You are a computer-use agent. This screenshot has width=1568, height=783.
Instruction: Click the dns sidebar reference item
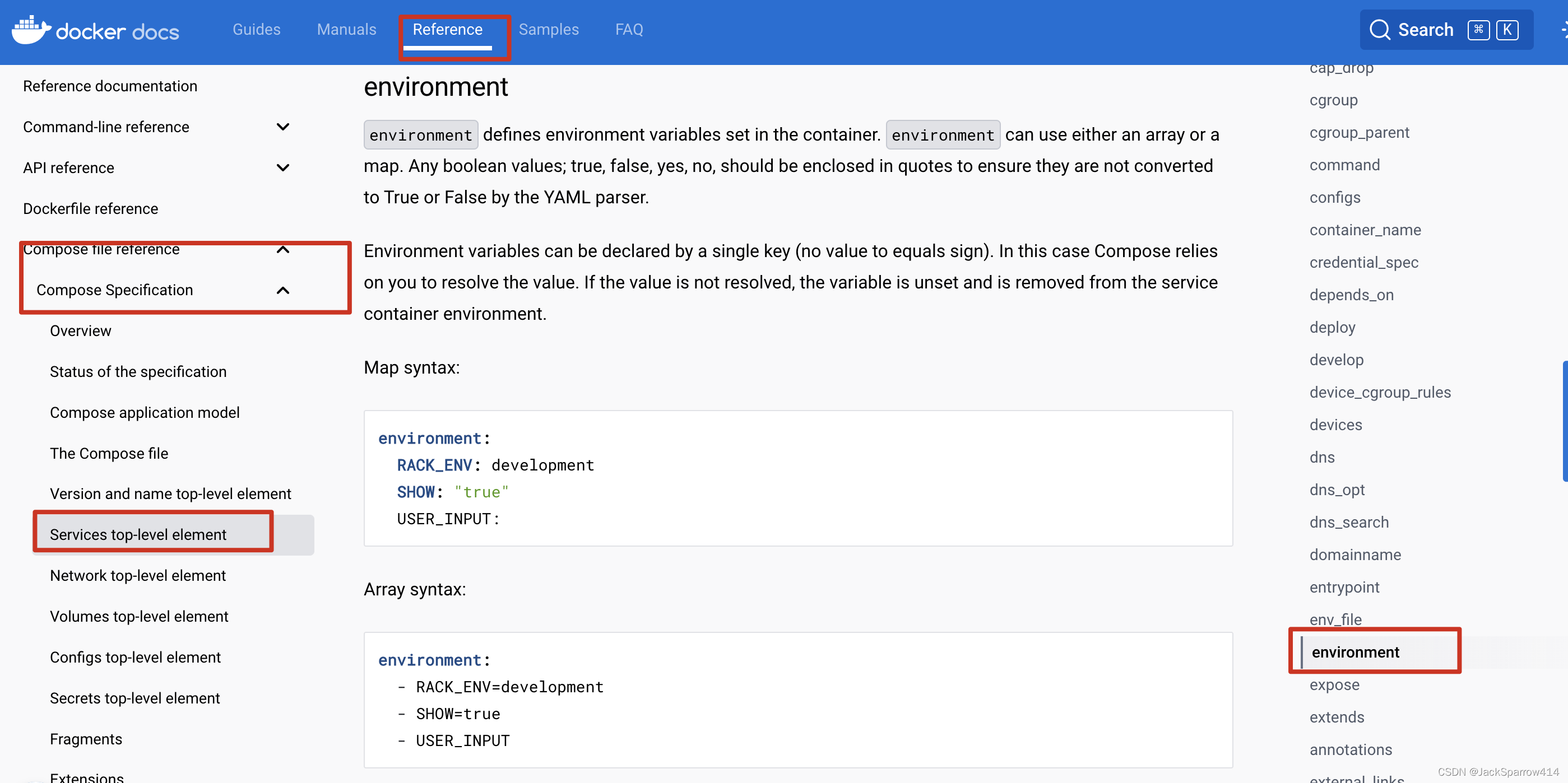coord(1323,458)
